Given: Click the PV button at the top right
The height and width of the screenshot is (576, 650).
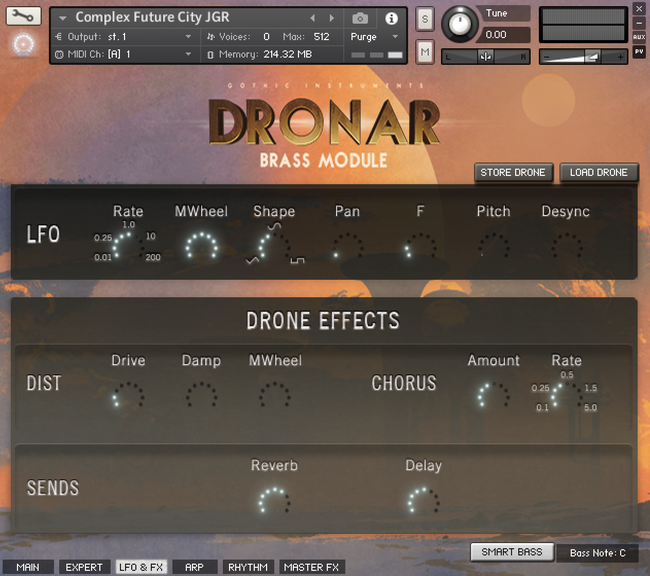Looking at the screenshot, I should click(x=639, y=52).
